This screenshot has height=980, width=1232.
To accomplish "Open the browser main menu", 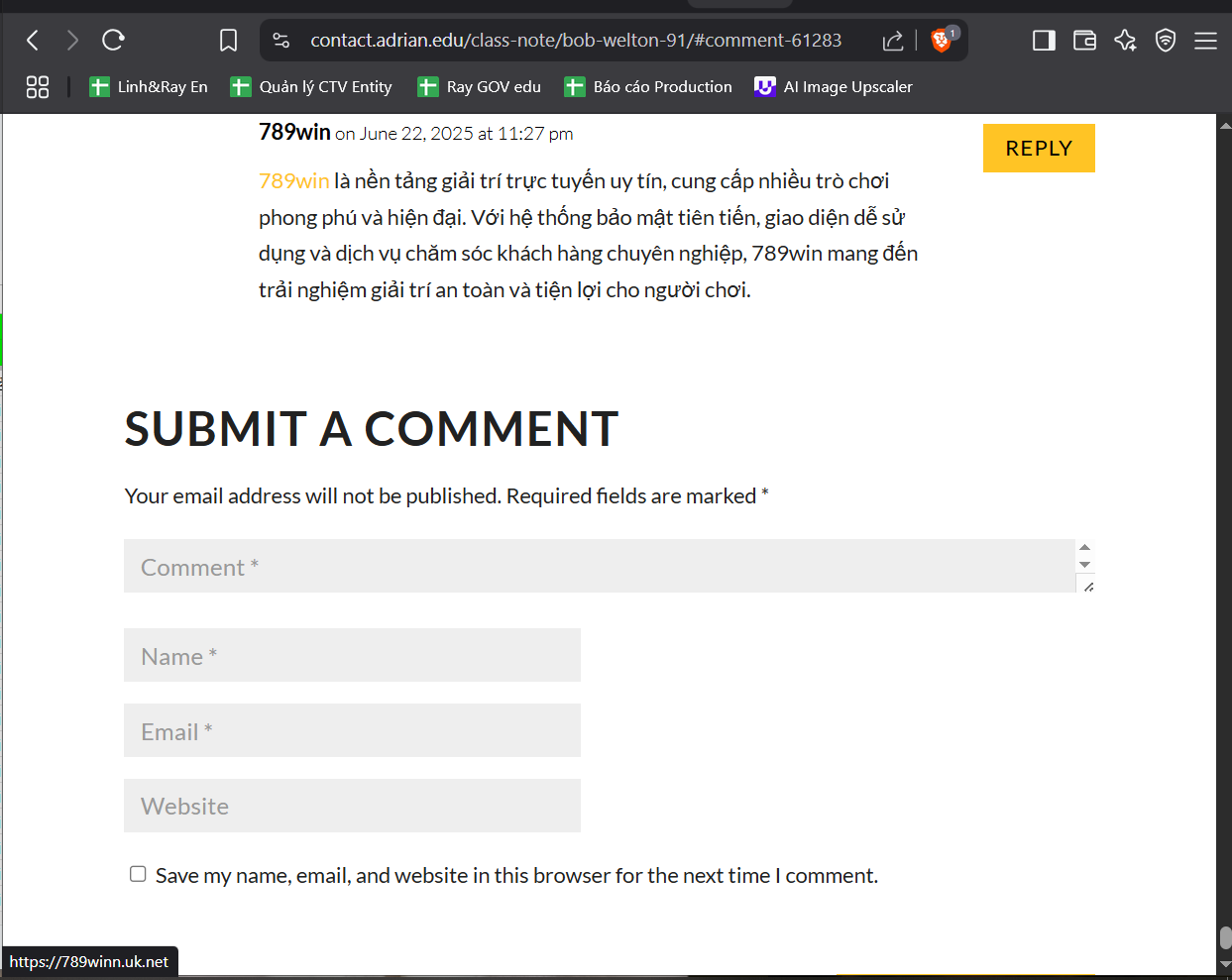I will pos(1205,40).
